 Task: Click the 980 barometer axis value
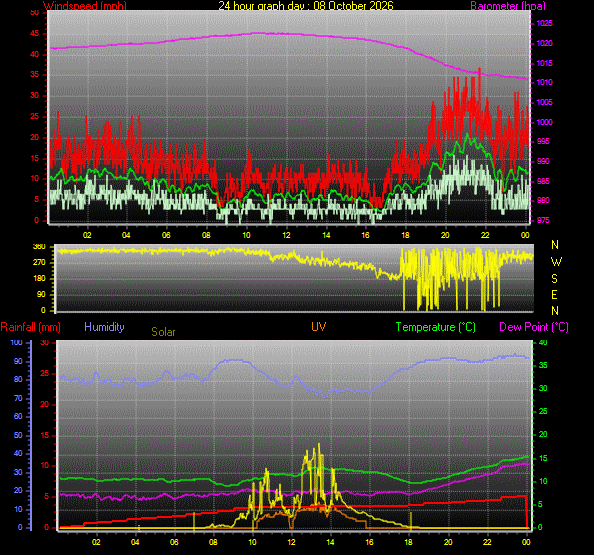click(x=543, y=200)
